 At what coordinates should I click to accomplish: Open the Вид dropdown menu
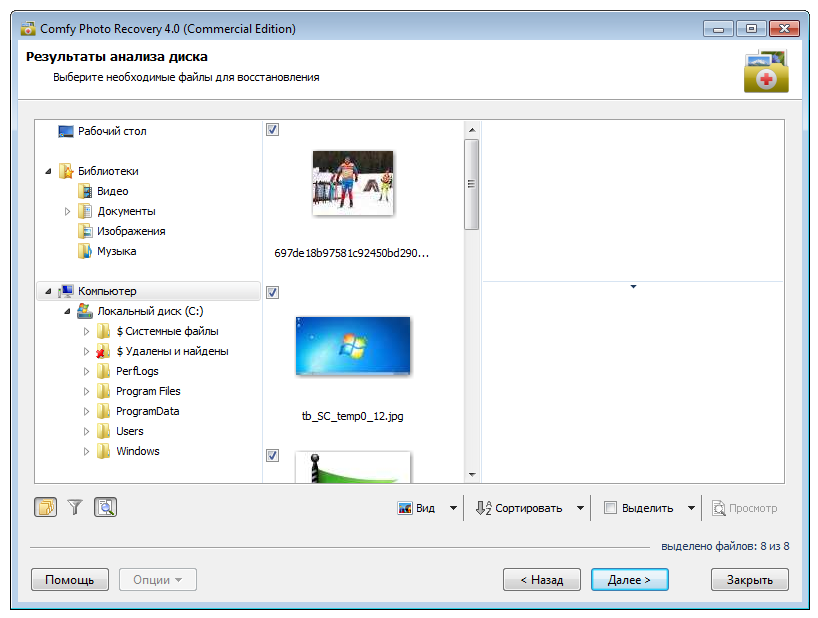452,507
